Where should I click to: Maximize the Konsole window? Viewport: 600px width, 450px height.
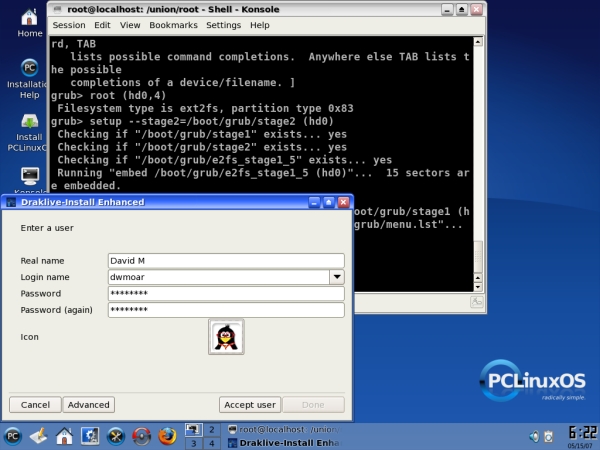pos(461,9)
